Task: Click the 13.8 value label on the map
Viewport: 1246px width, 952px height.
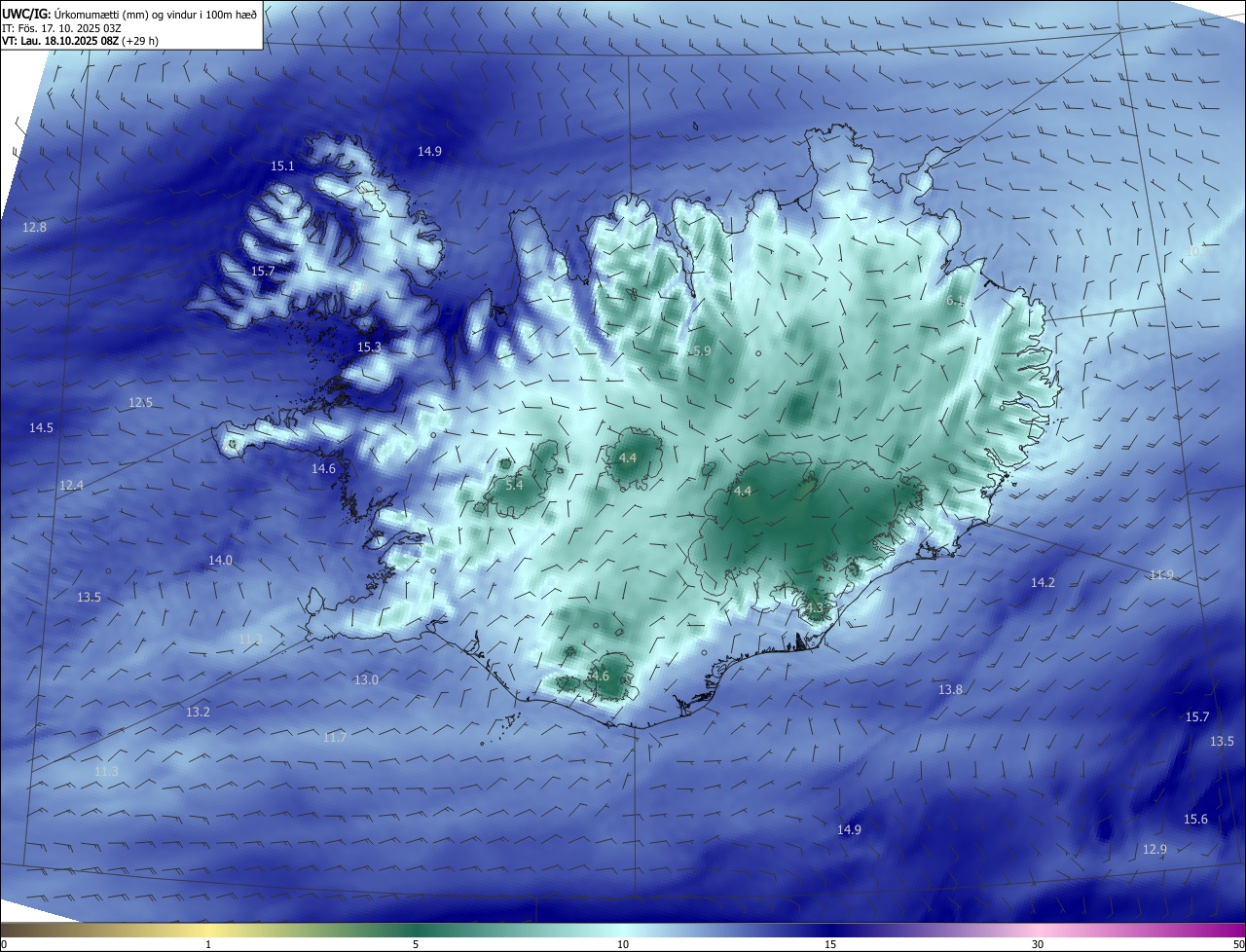Action: point(950,689)
